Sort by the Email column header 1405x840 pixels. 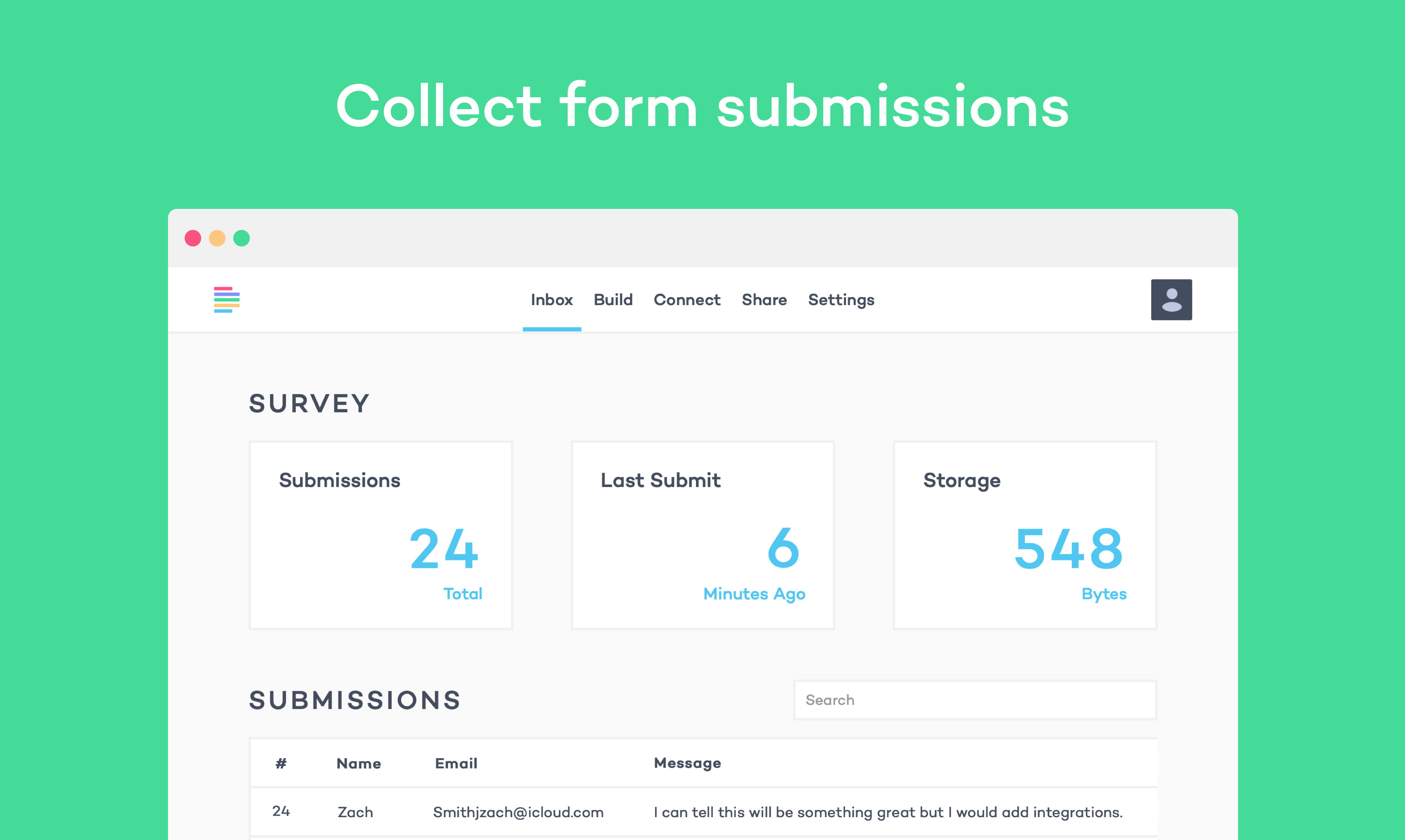point(456,764)
